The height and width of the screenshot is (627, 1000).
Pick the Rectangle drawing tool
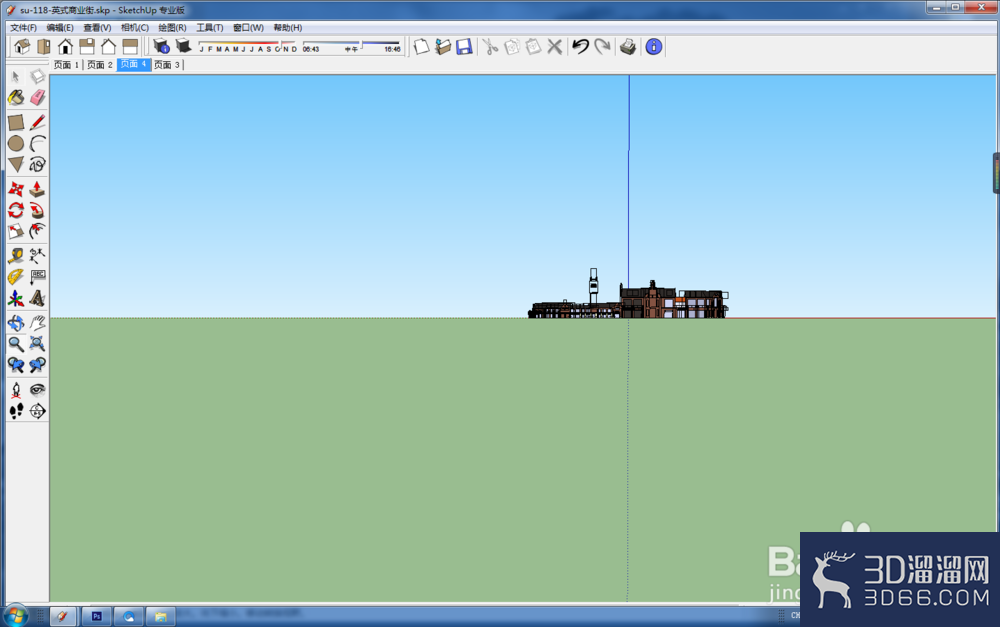tap(16, 122)
